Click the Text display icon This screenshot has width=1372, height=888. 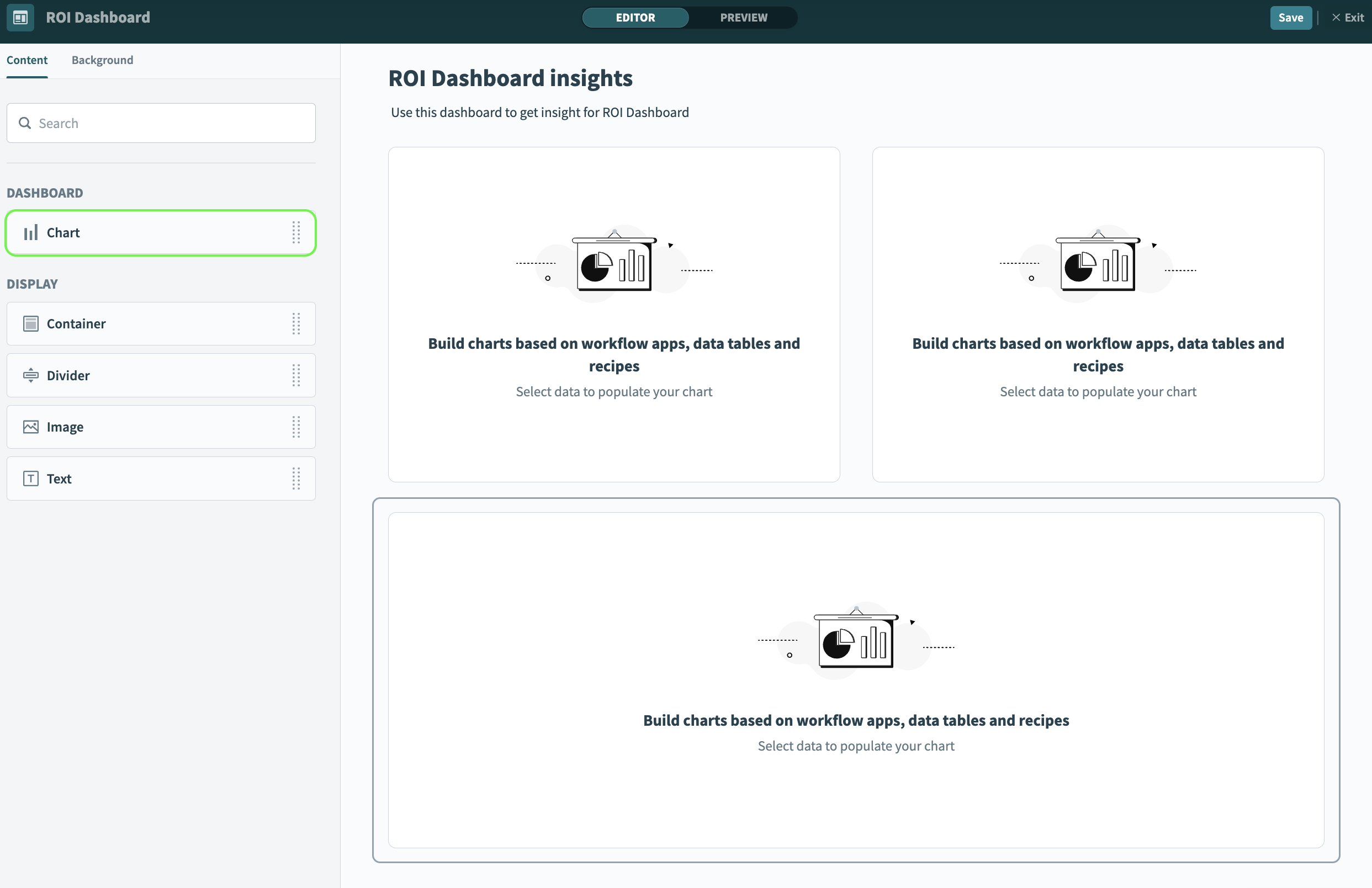[x=30, y=478]
